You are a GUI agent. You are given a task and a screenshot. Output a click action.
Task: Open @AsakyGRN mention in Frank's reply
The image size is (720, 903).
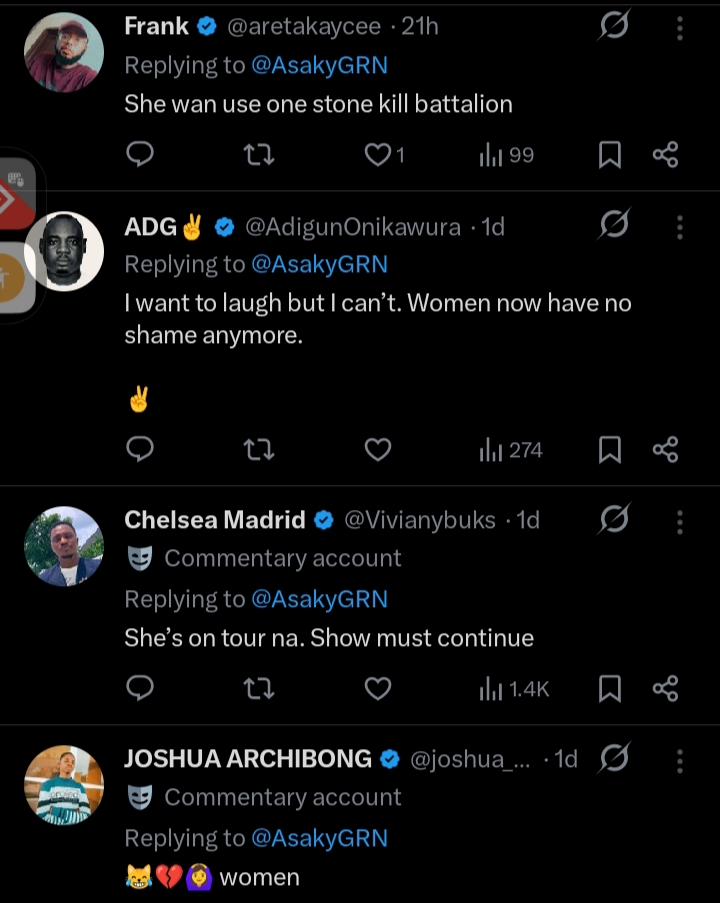click(319, 65)
